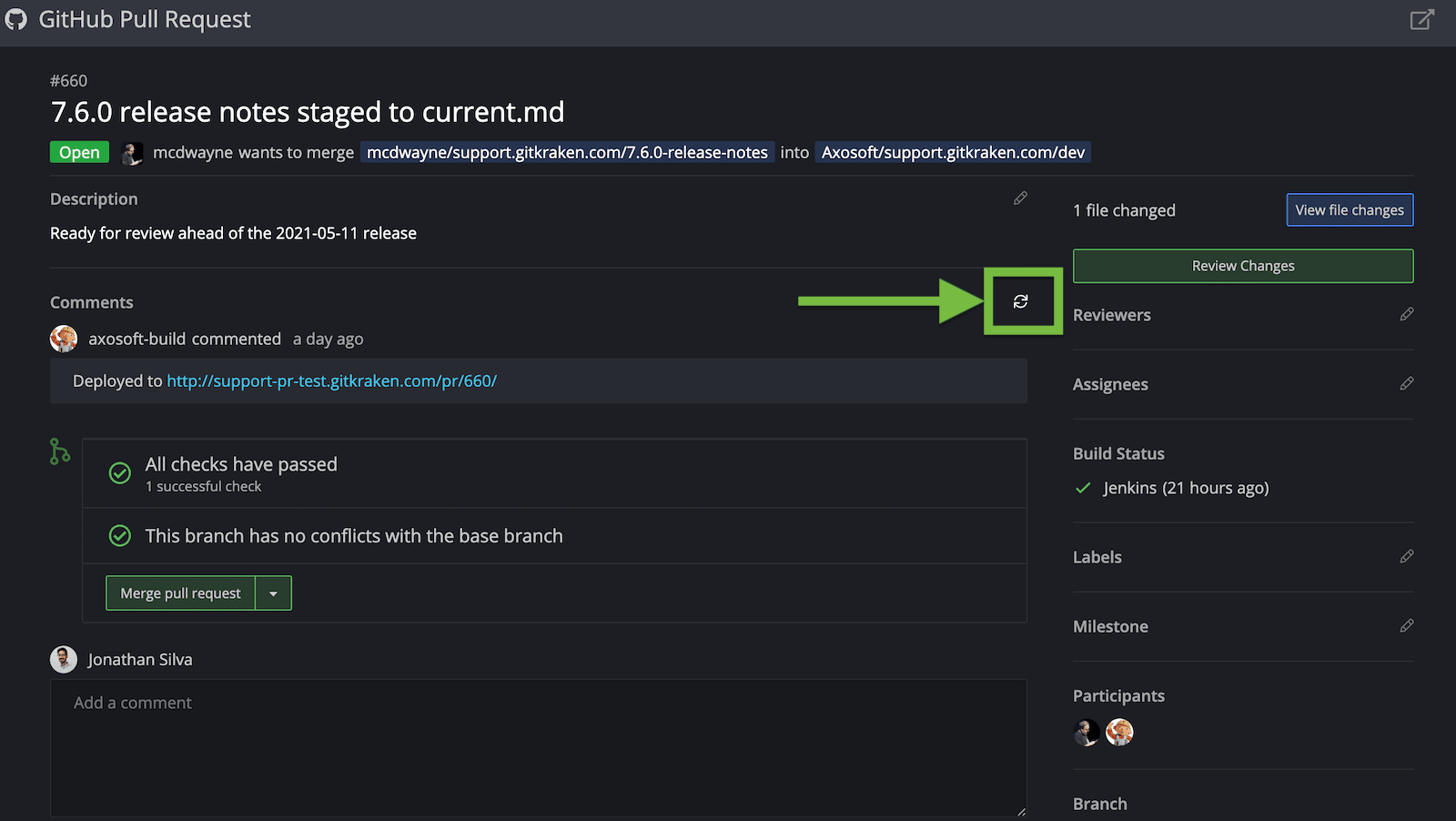The width and height of the screenshot is (1456, 821).
Task: Click a Participants avatar in the sidebar
Action: [x=1086, y=733]
